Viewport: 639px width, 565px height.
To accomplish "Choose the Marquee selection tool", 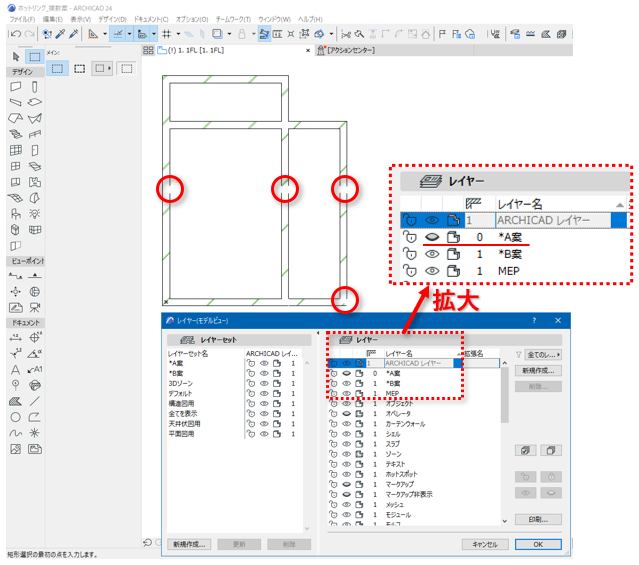I will click(x=35, y=56).
